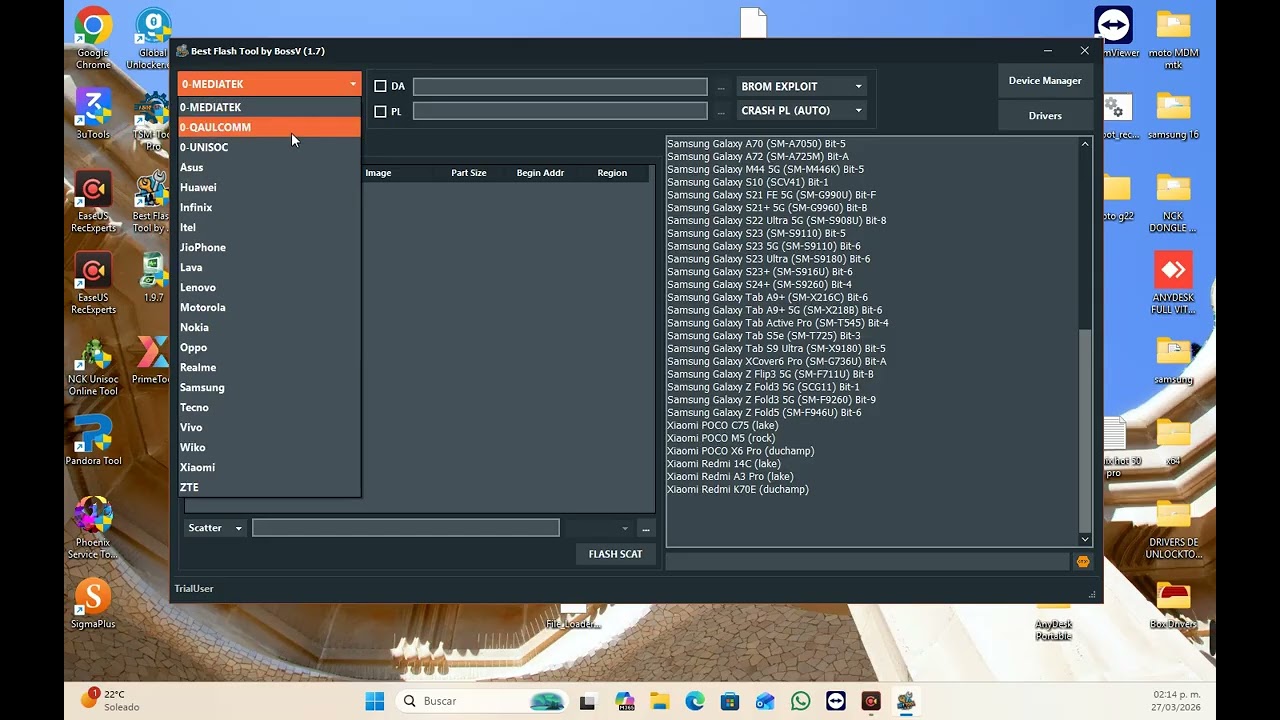This screenshot has width=1280, height=720.
Task: Collapse the 0-MEDIATEK brand dropdown header
Action: point(269,84)
